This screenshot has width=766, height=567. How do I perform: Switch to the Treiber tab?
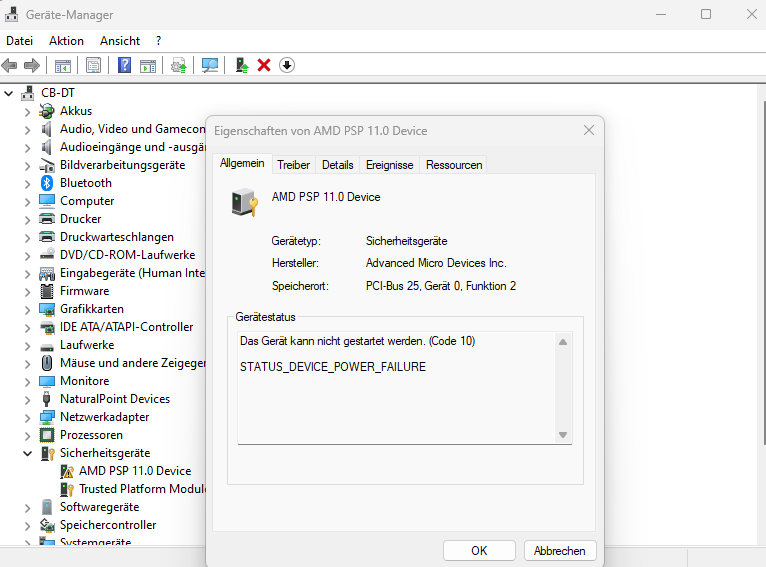294,165
